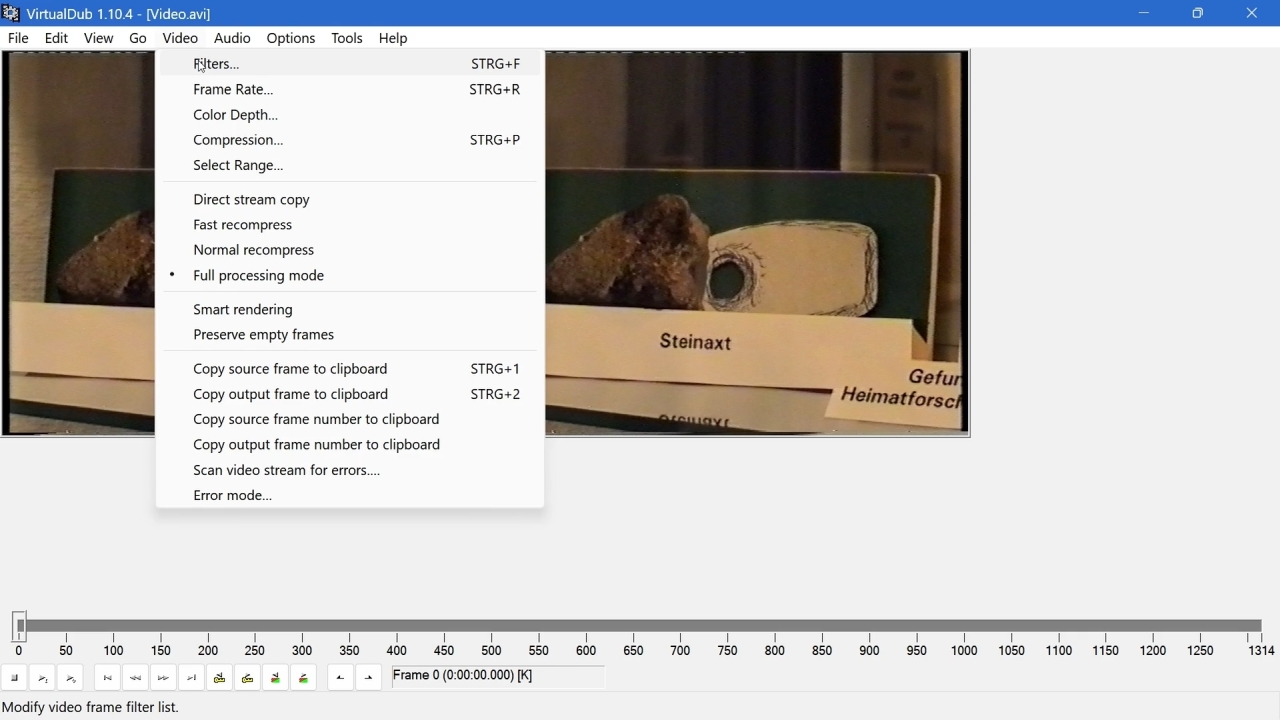1280x720 pixels.
Task: Seek to the previous scene change
Action: pyautogui.click(x=276, y=678)
